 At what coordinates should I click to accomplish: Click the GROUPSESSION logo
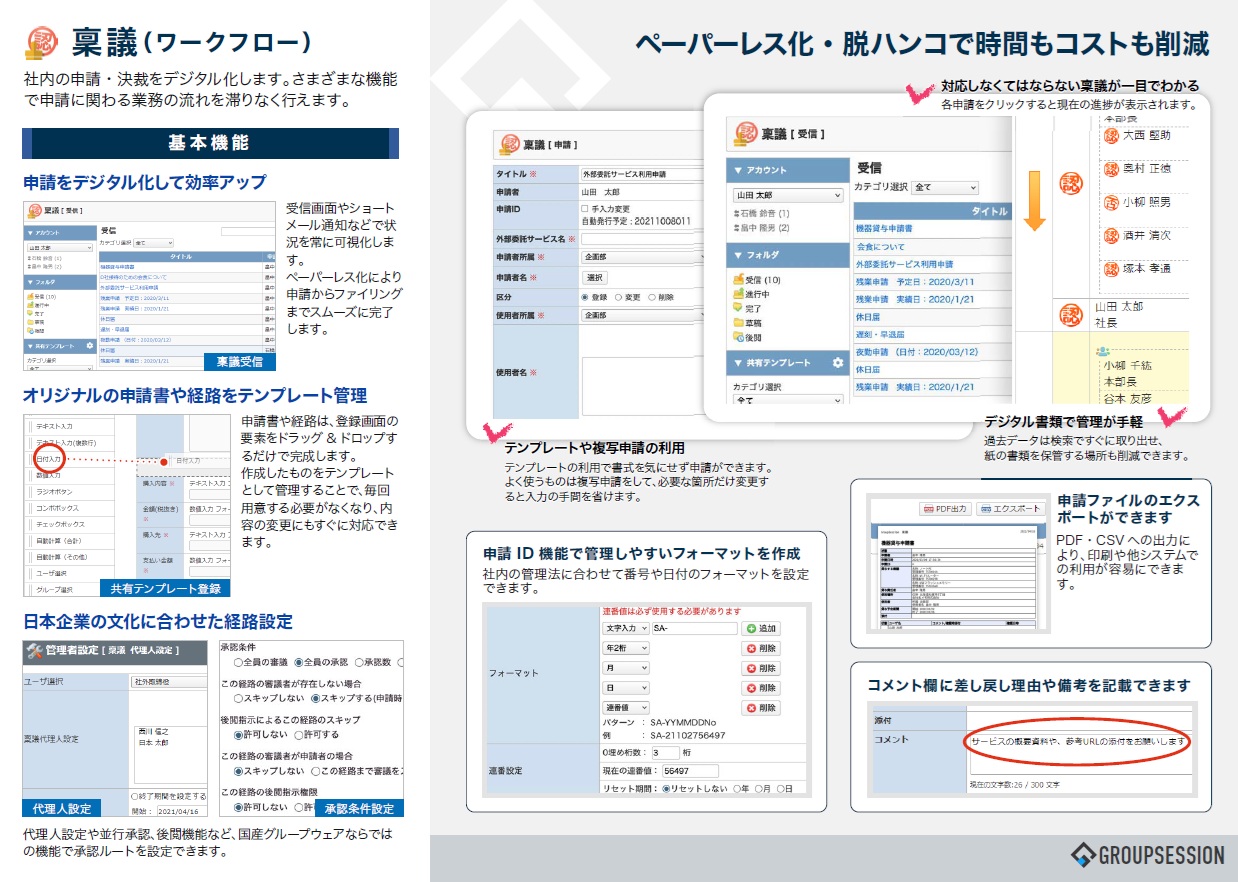point(1147,855)
